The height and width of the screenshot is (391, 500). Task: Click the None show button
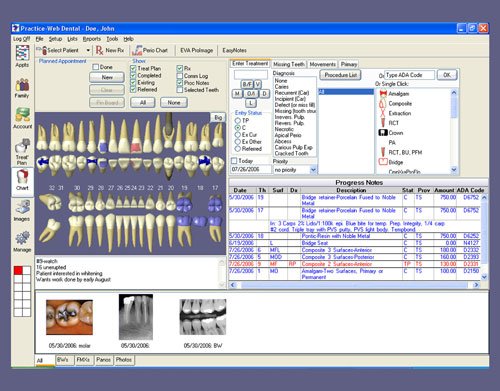point(174,103)
